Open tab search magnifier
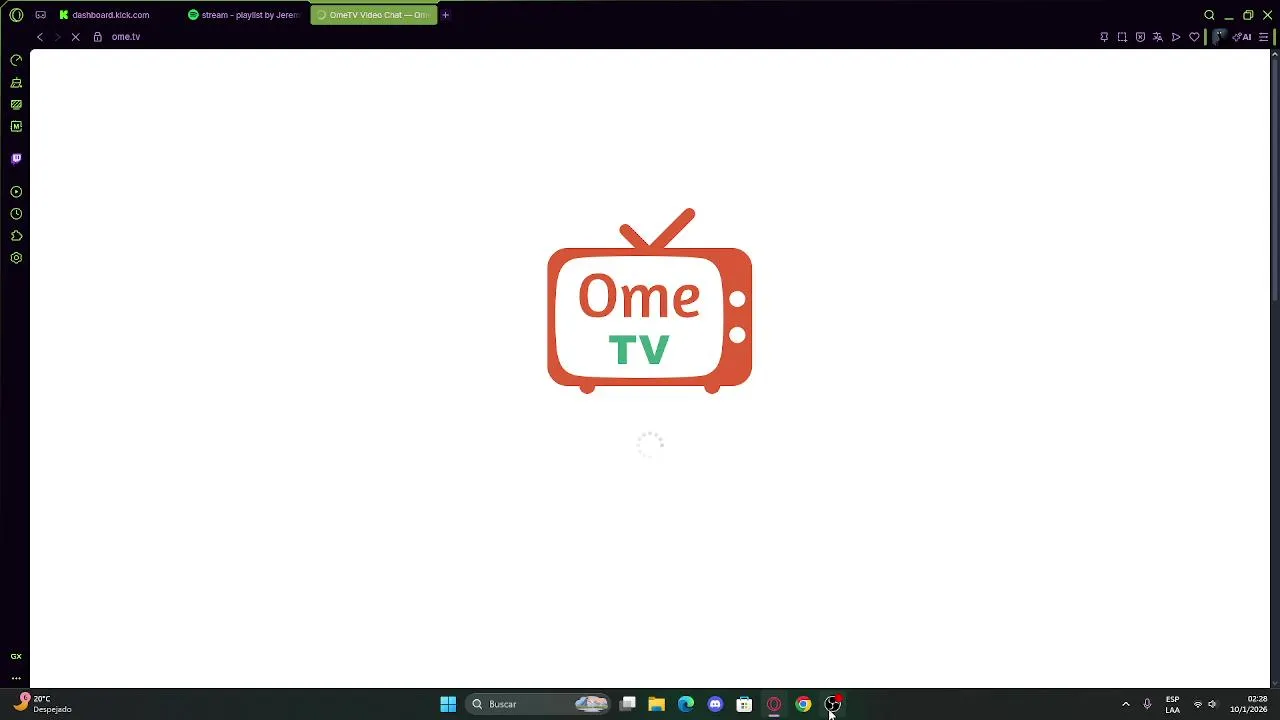 [1209, 15]
